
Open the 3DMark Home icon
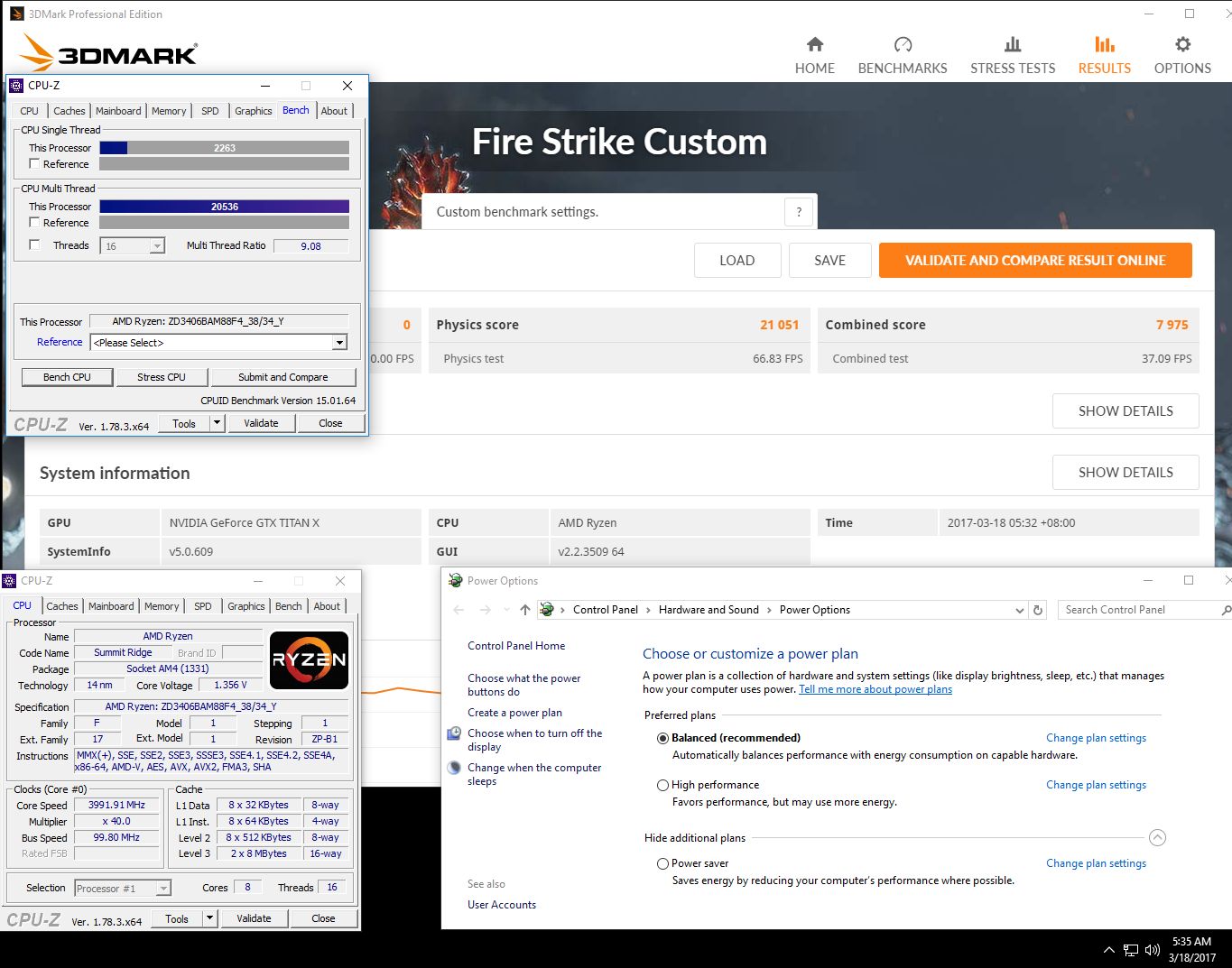coord(814,45)
